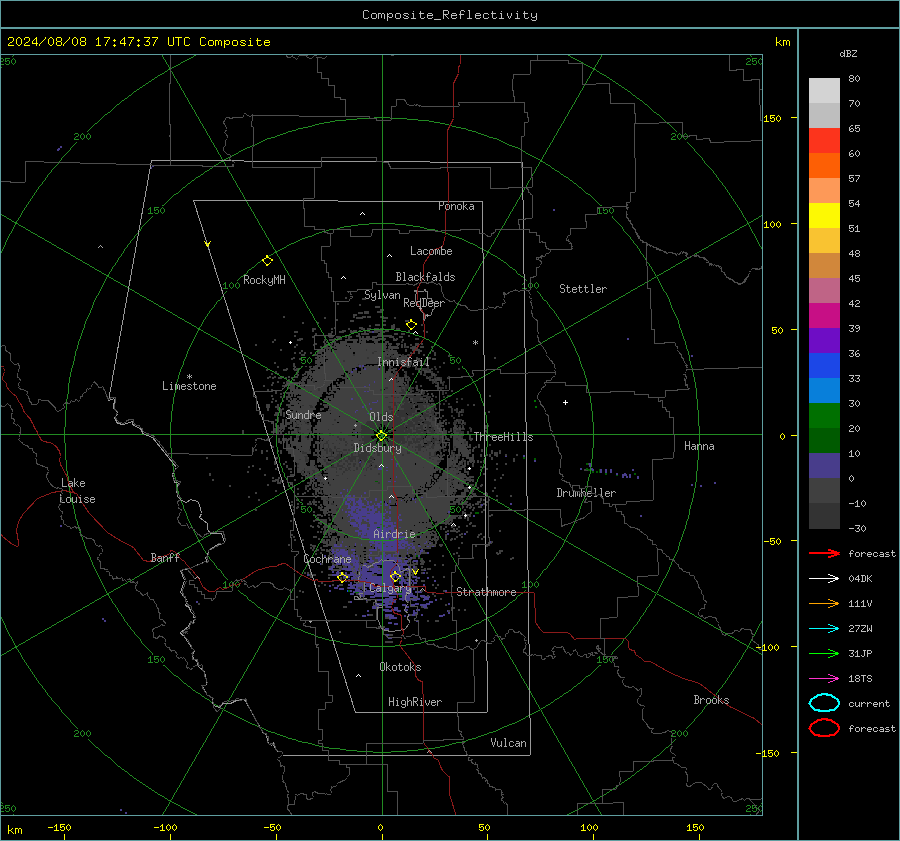The height and width of the screenshot is (841, 900).
Task: Click the Hanna city label
Action: point(699,446)
